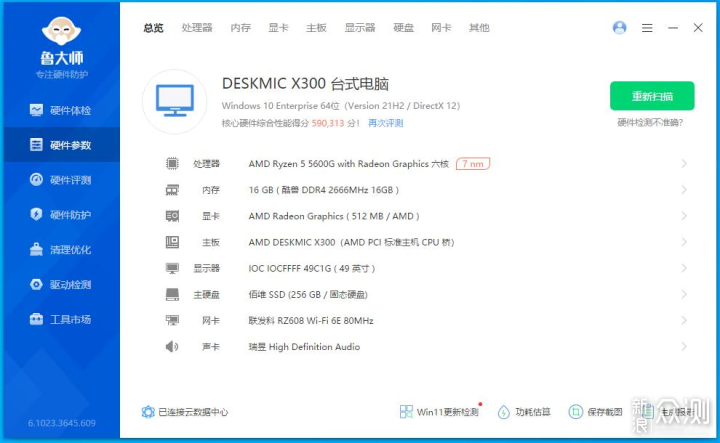Switch to the 内存 tab

(x=241, y=28)
